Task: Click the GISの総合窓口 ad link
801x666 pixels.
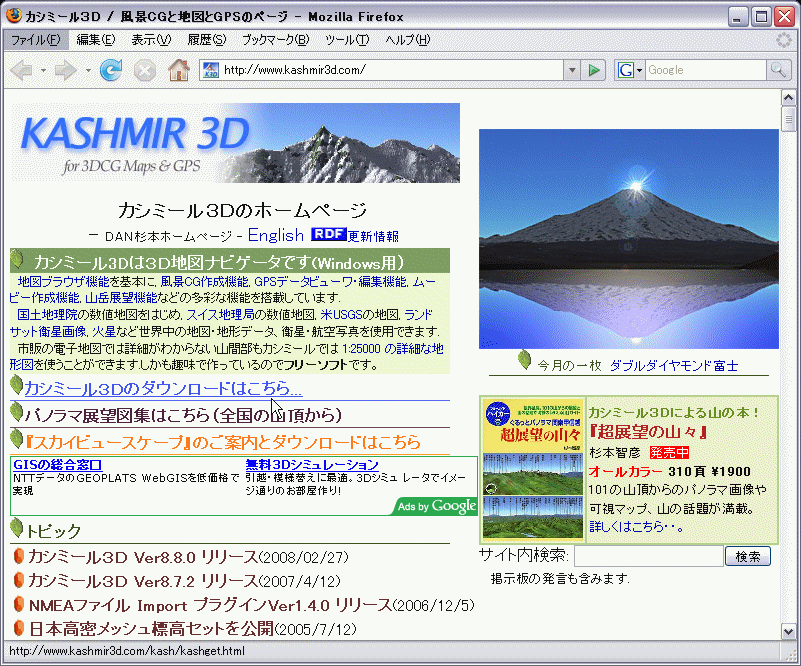Action: [58, 465]
